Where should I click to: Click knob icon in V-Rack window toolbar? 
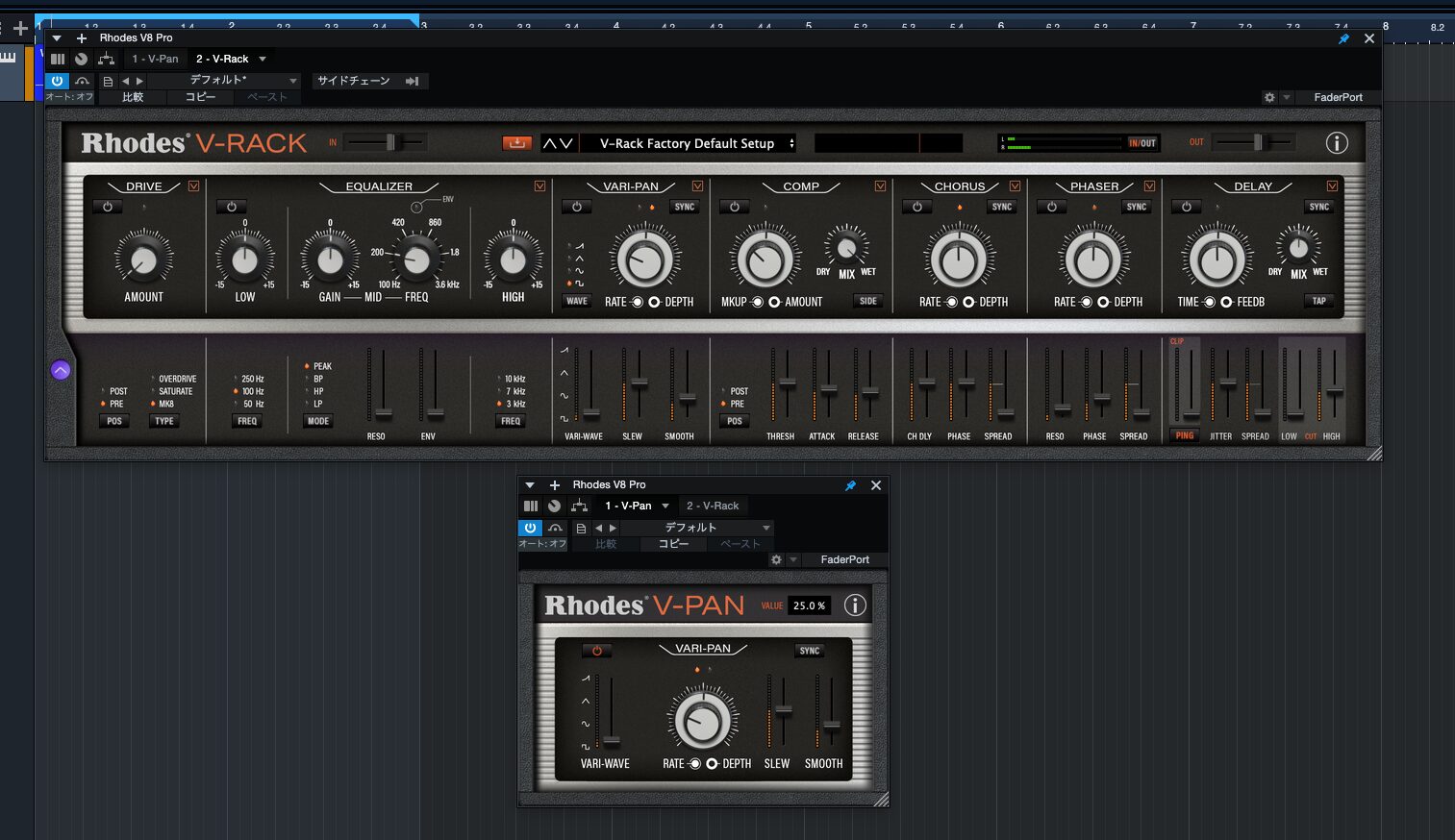[81, 59]
